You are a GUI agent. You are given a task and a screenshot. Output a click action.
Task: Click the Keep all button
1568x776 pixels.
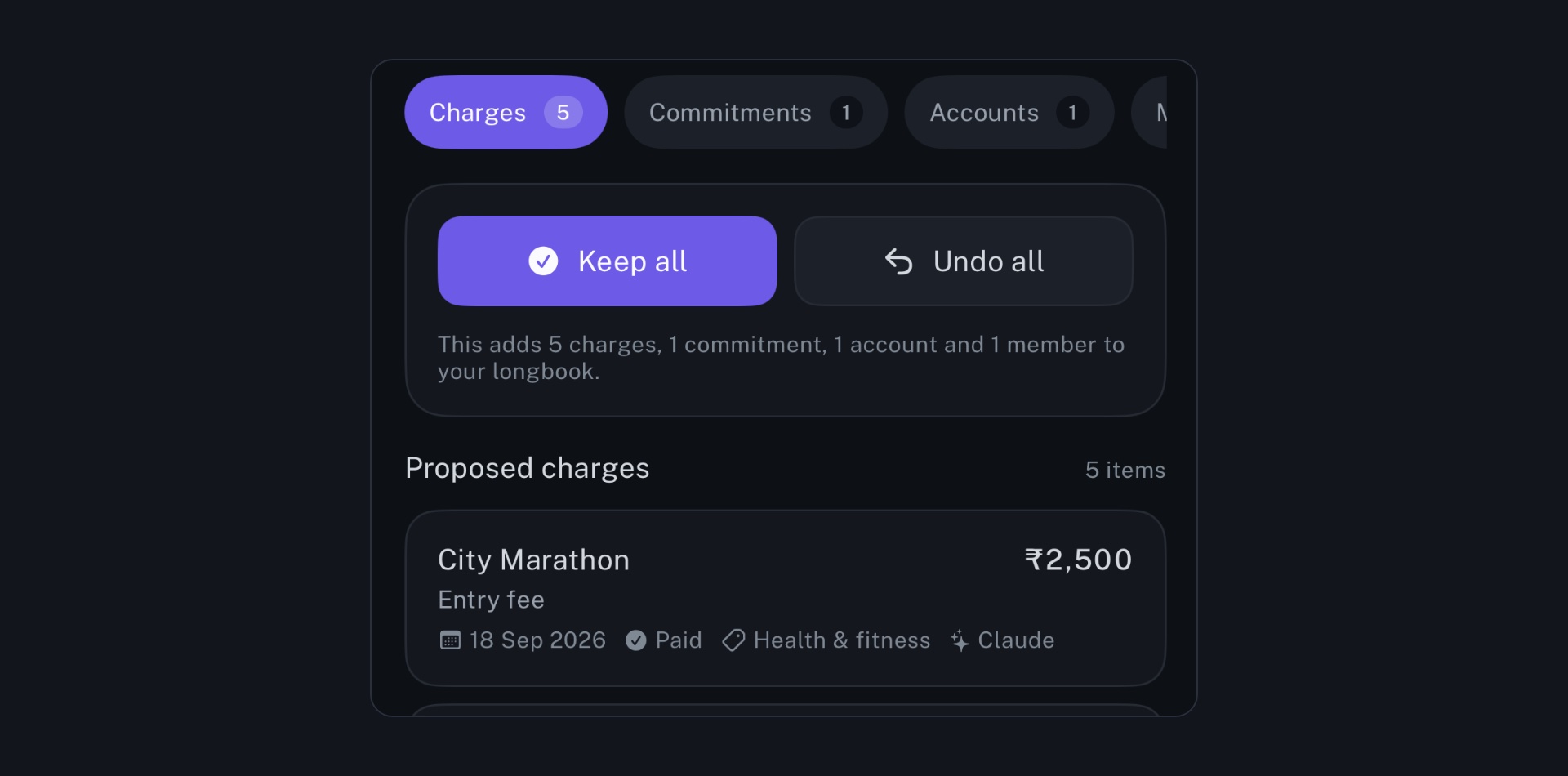tap(607, 261)
